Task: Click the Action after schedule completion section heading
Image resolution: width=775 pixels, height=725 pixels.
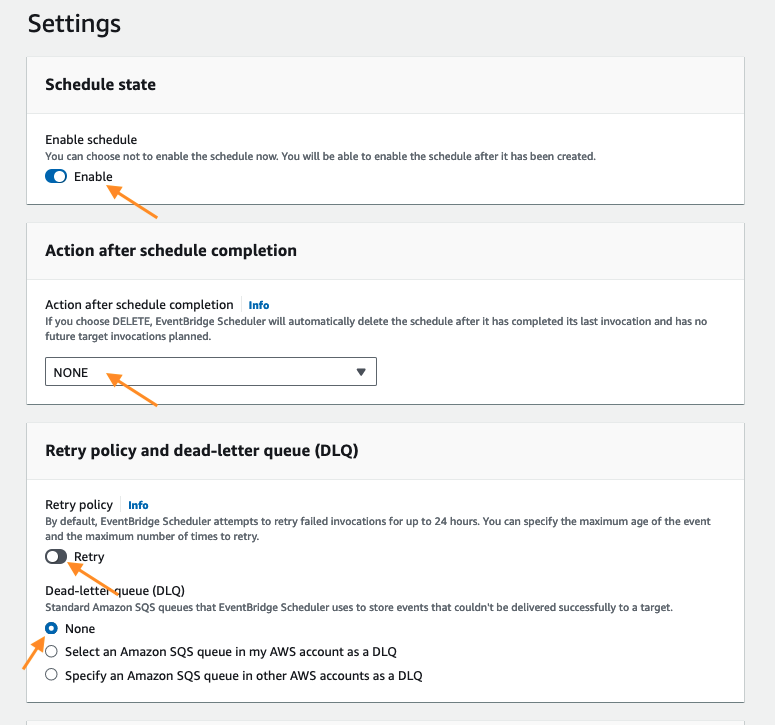Action: point(171,250)
